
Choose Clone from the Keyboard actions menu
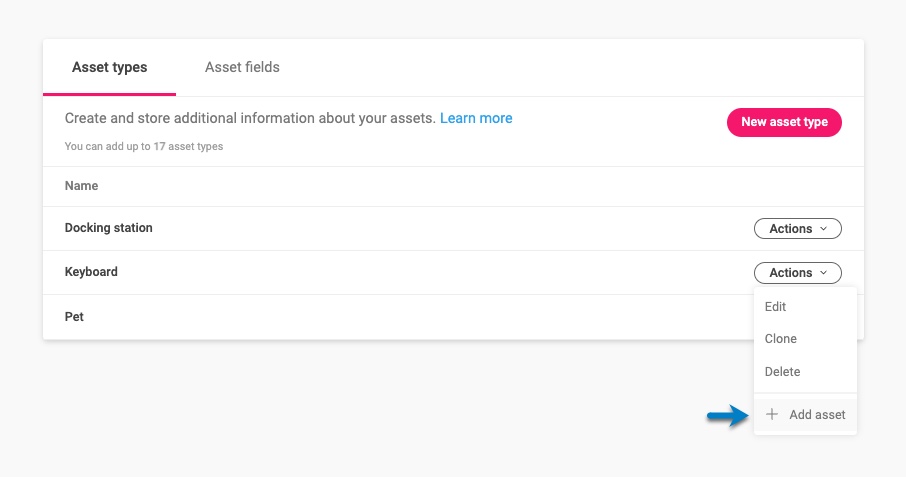coord(780,339)
